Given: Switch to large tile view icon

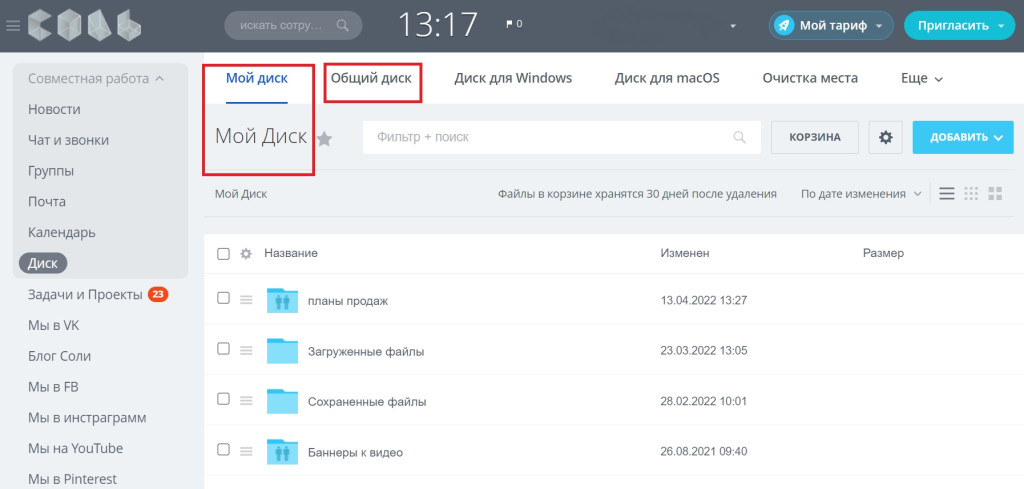Looking at the screenshot, I should point(995,194).
